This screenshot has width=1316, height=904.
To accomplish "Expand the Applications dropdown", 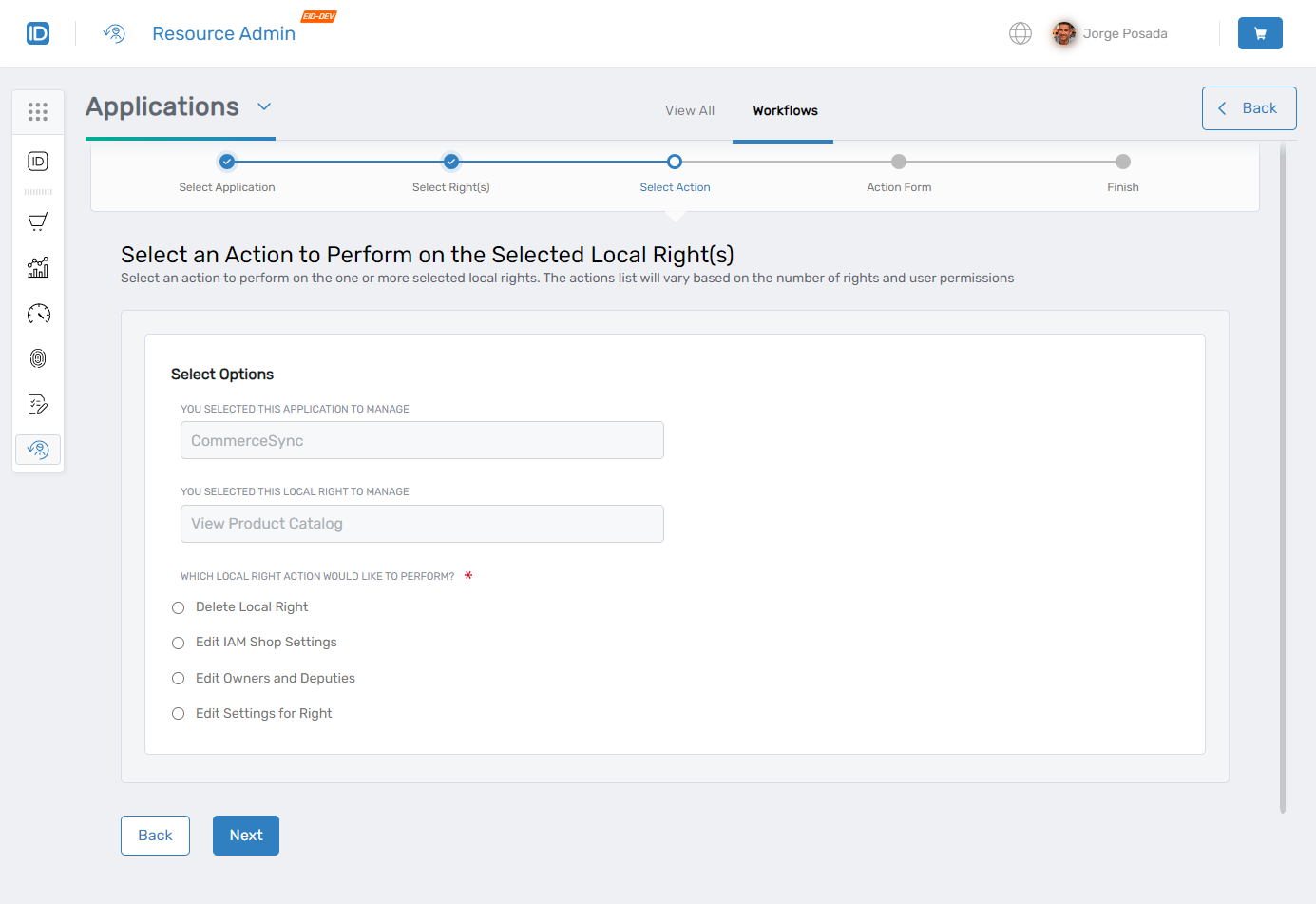I will point(264,107).
